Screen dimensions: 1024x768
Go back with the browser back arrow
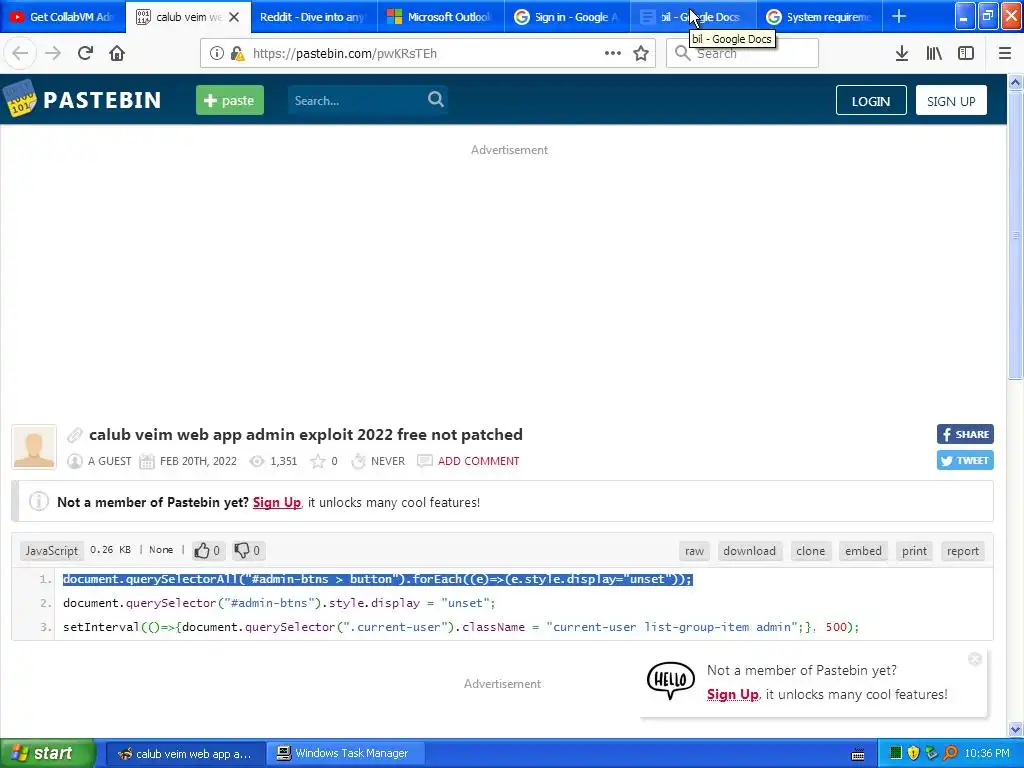coord(20,53)
